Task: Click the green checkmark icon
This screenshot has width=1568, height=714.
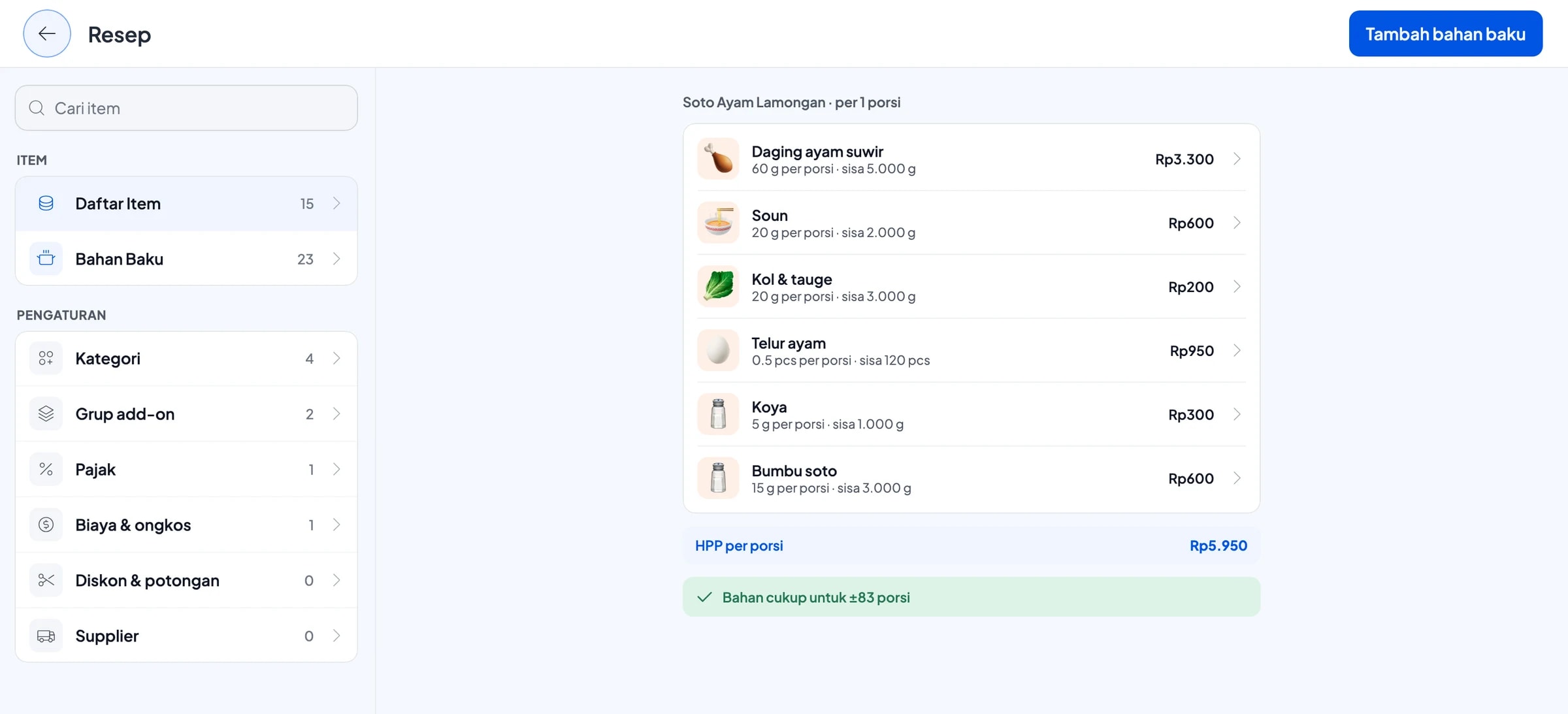Action: (704, 597)
